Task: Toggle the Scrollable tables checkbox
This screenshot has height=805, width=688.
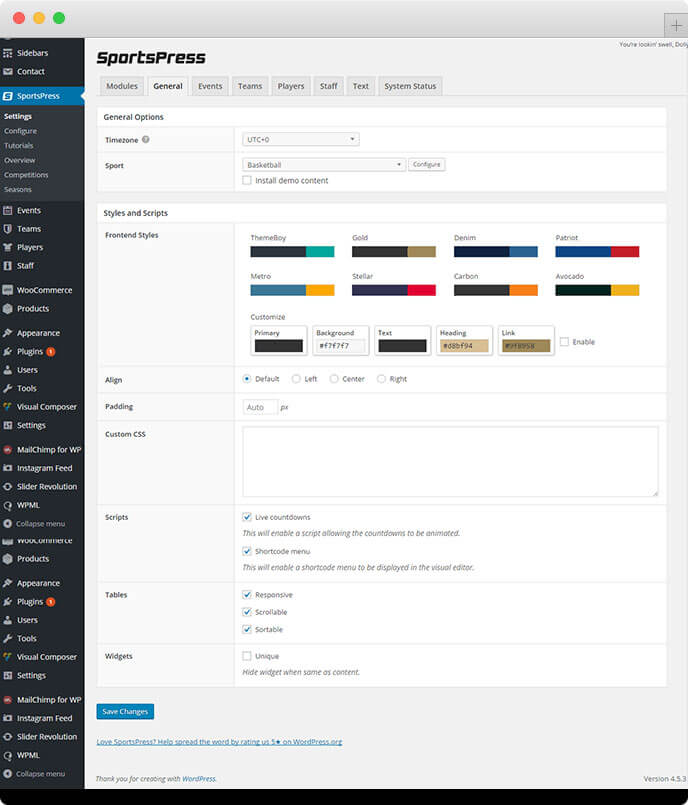Action: [x=247, y=612]
